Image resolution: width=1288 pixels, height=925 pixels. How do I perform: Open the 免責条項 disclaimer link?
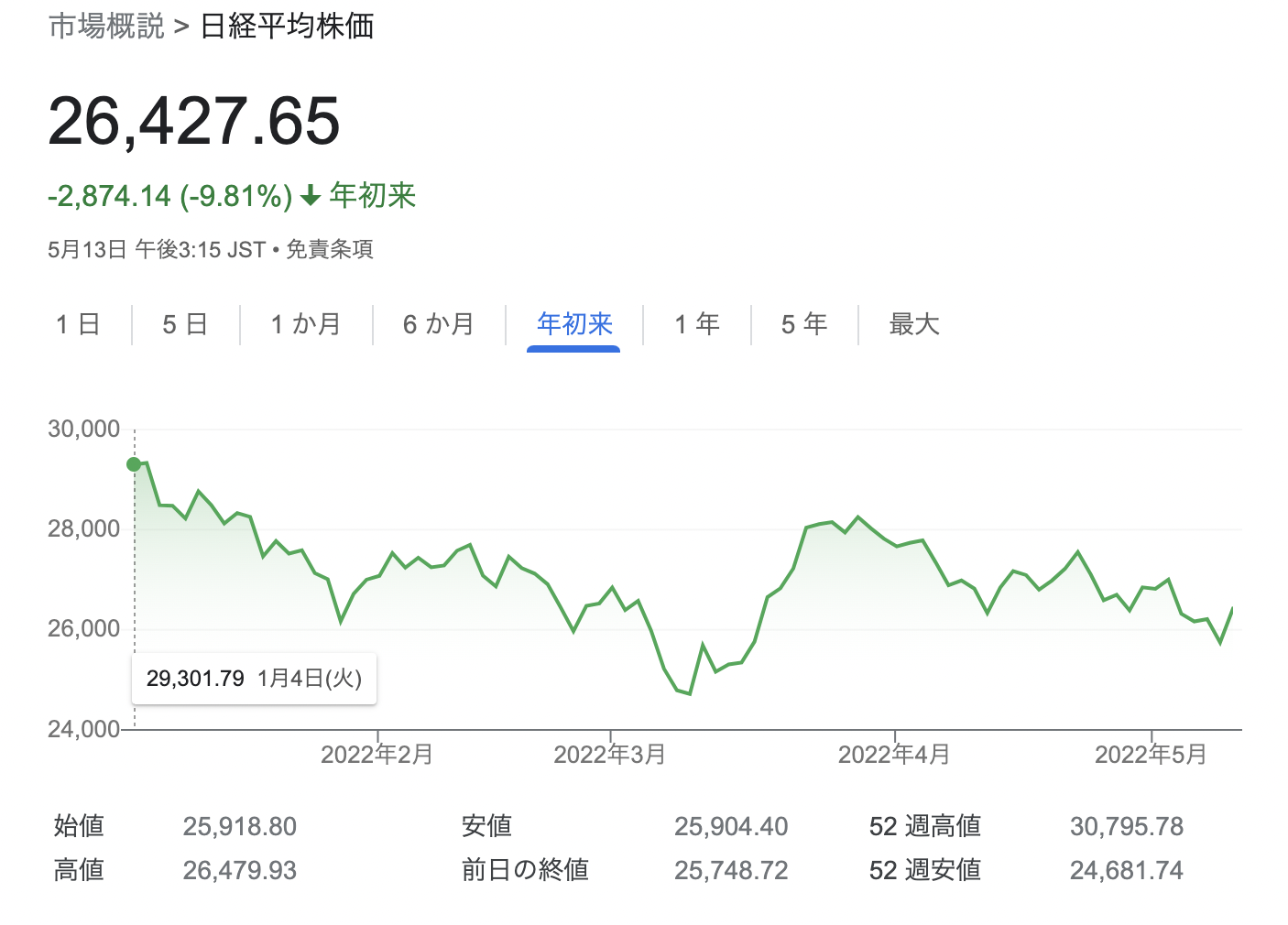click(x=329, y=249)
